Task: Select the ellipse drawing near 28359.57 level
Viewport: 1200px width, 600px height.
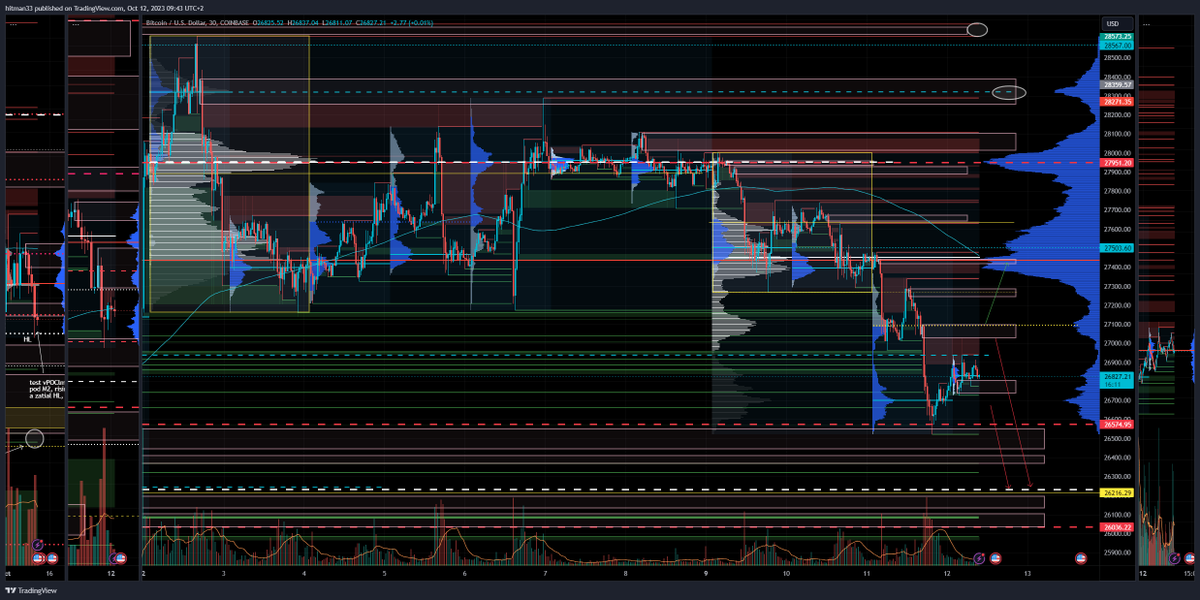Action: click(x=1009, y=93)
